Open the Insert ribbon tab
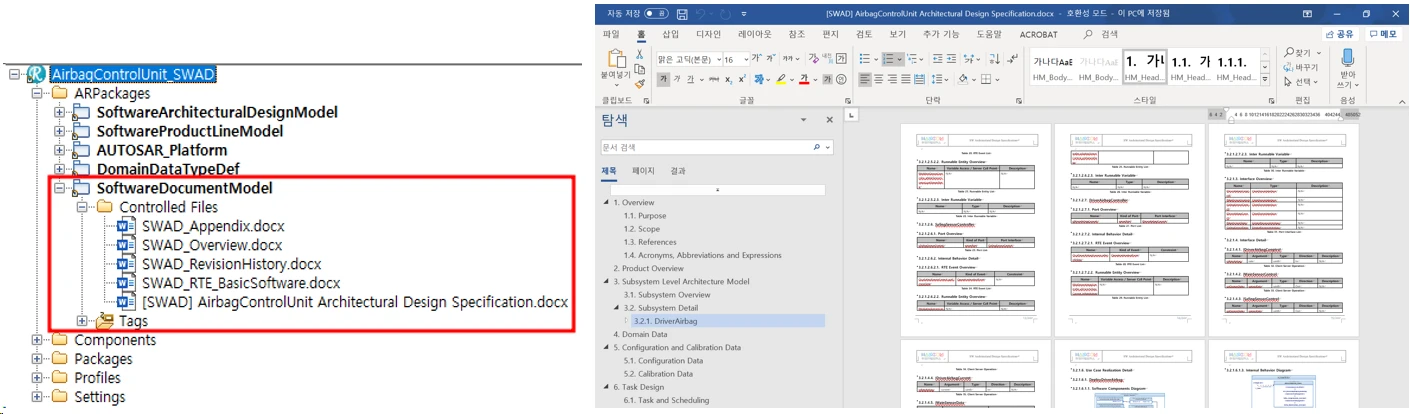1410x414 pixels. coord(670,33)
